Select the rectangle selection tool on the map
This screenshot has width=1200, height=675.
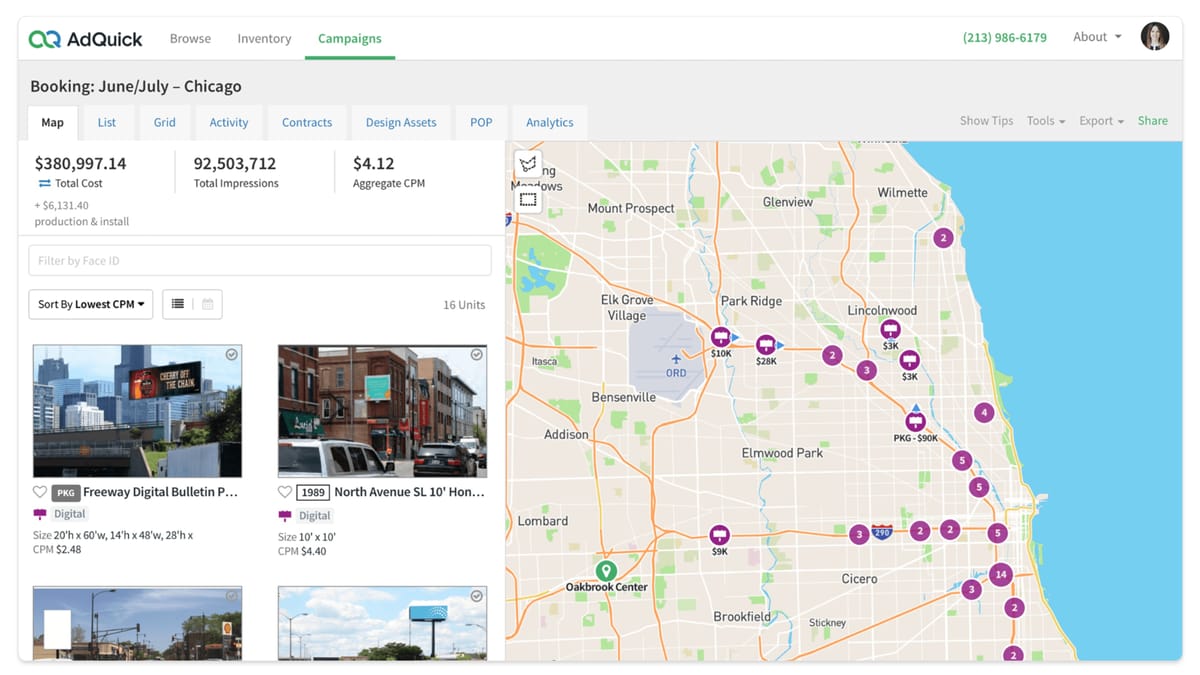tap(528, 200)
